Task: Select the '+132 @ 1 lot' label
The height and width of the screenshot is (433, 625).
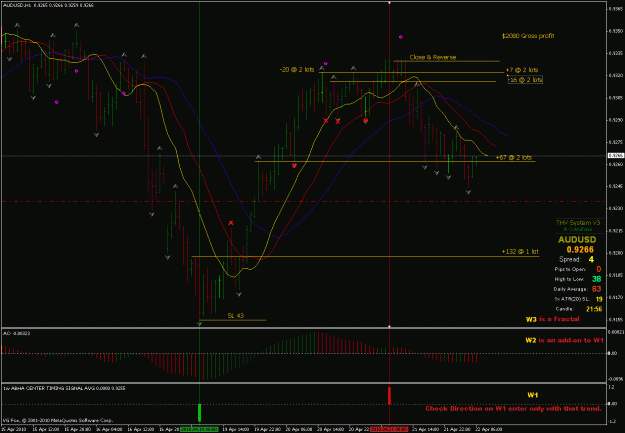Action: tap(520, 252)
